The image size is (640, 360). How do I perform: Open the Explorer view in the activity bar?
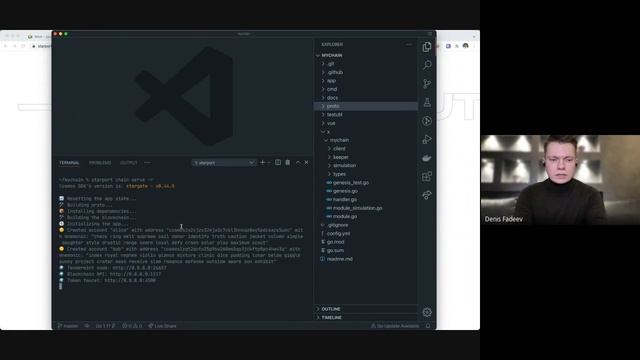point(427,47)
